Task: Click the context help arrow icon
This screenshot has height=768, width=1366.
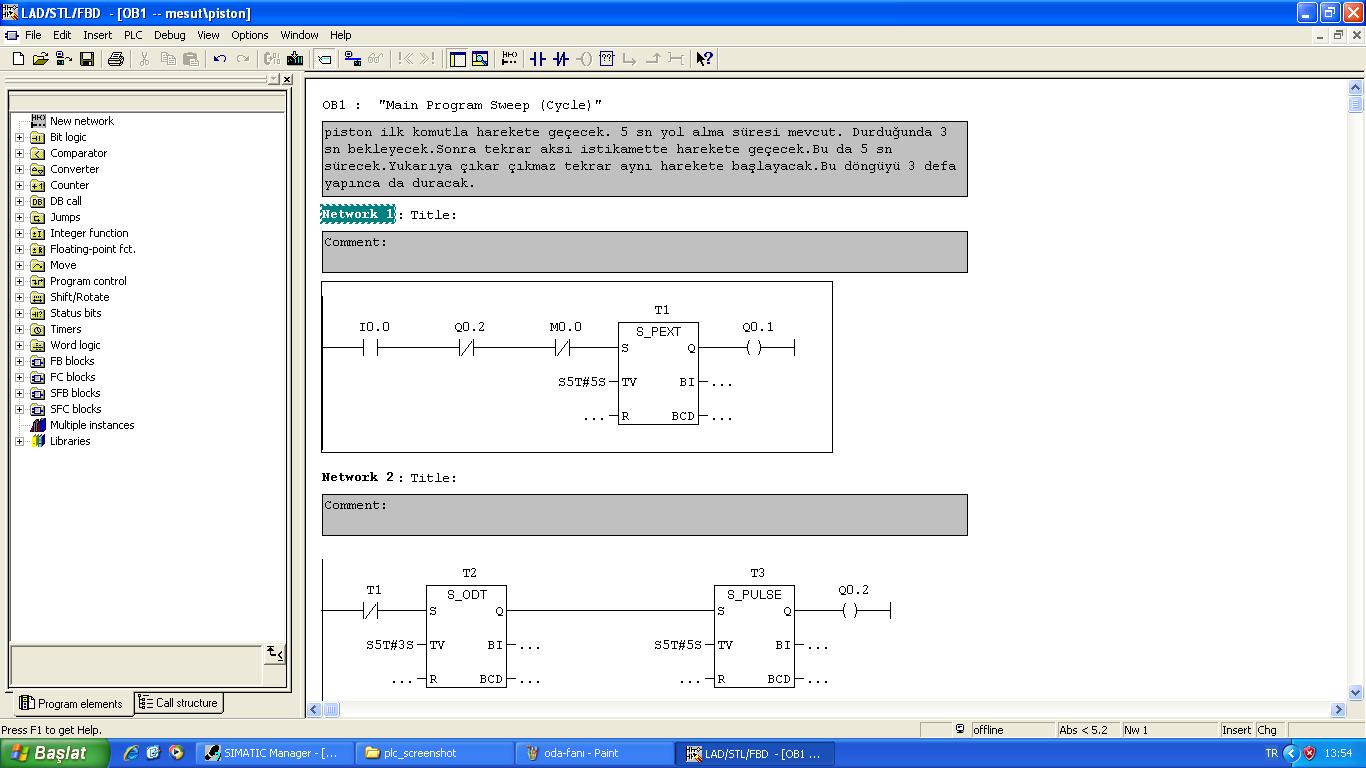Action: (704, 59)
